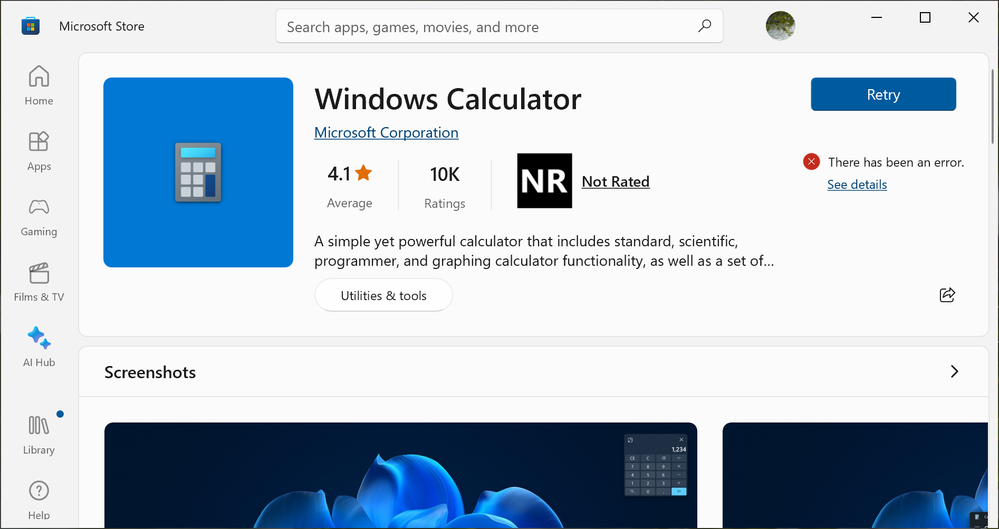
Task: Select the Utilities & tools category tag
Action: coord(384,295)
